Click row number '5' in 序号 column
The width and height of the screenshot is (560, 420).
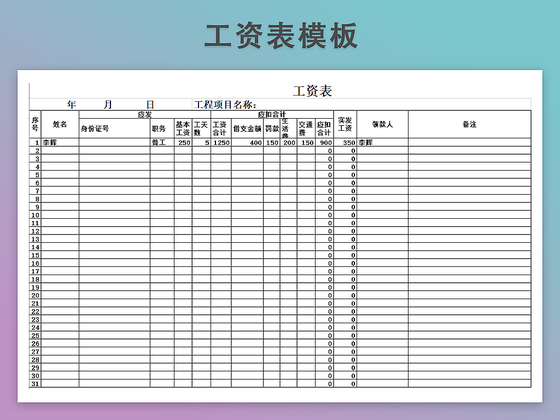37,175
